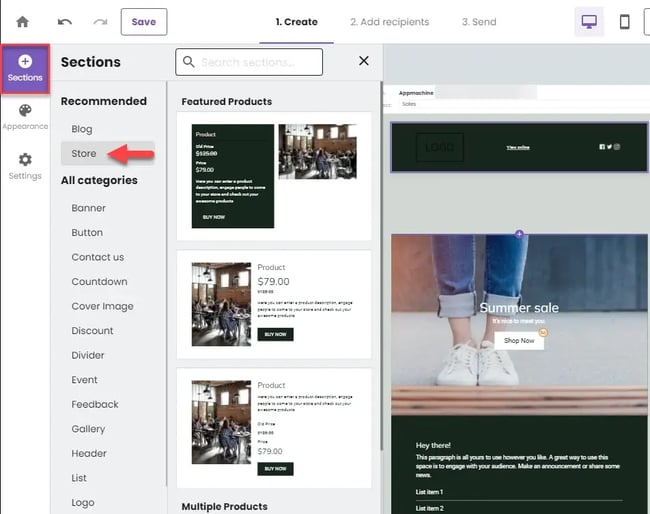The image size is (650, 514).
Task: Open the Settings gear icon
Action: pos(25,166)
